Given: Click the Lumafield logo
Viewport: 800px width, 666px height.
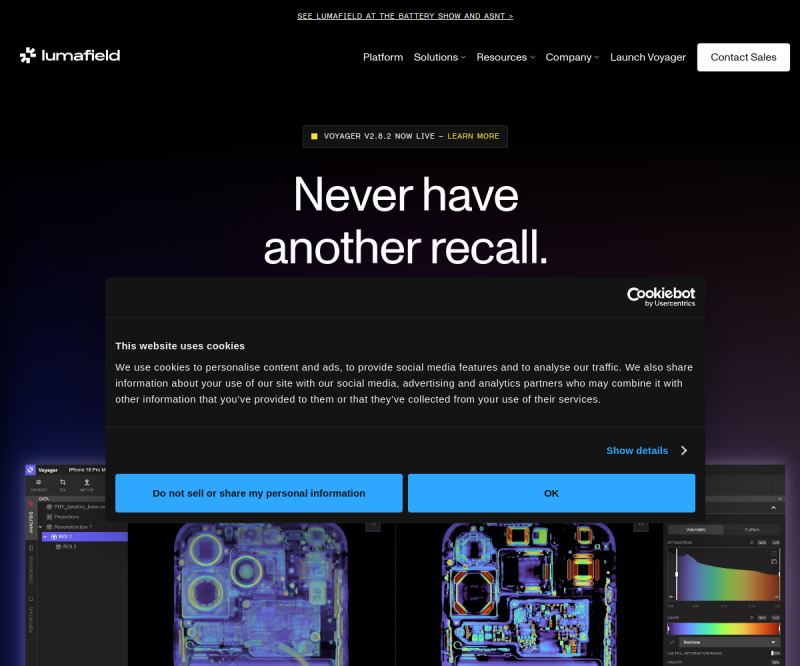Looking at the screenshot, I should pos(70,55).
